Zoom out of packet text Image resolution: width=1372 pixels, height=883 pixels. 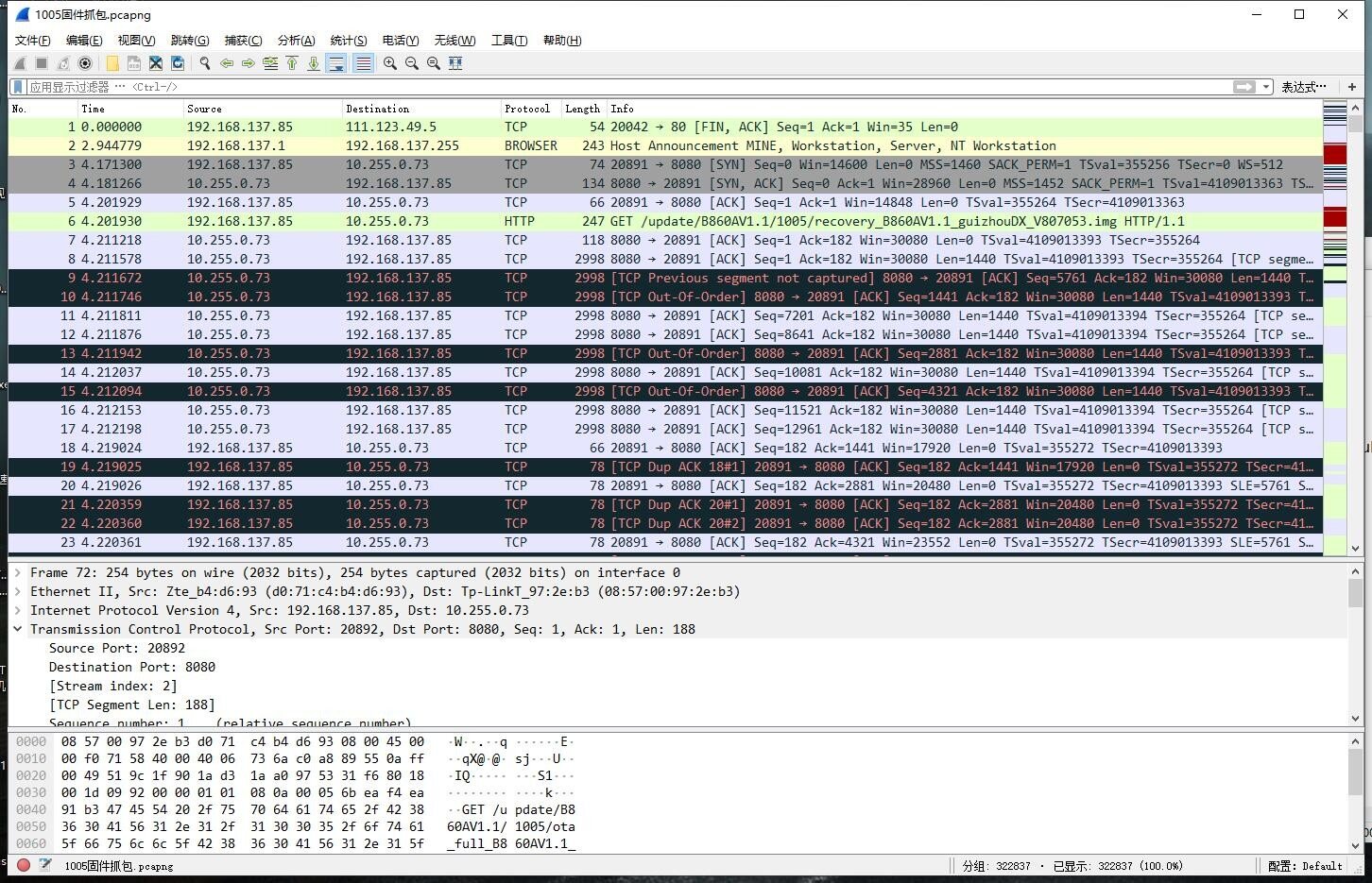point(412,63)
